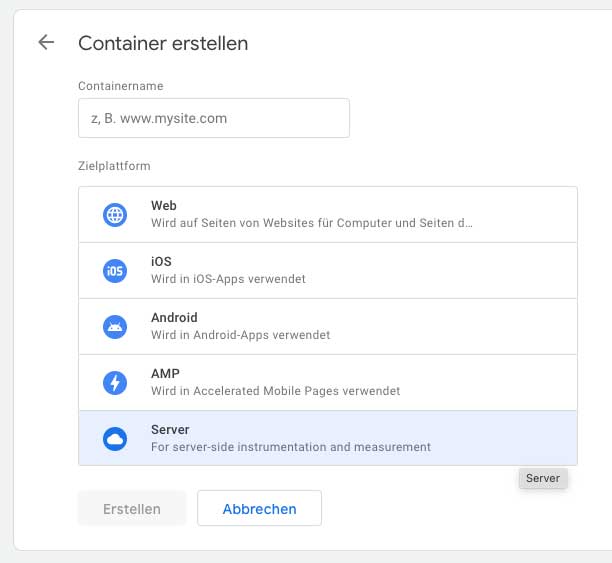
Task: Click the Android robot icon
Action: coord(115,327)
